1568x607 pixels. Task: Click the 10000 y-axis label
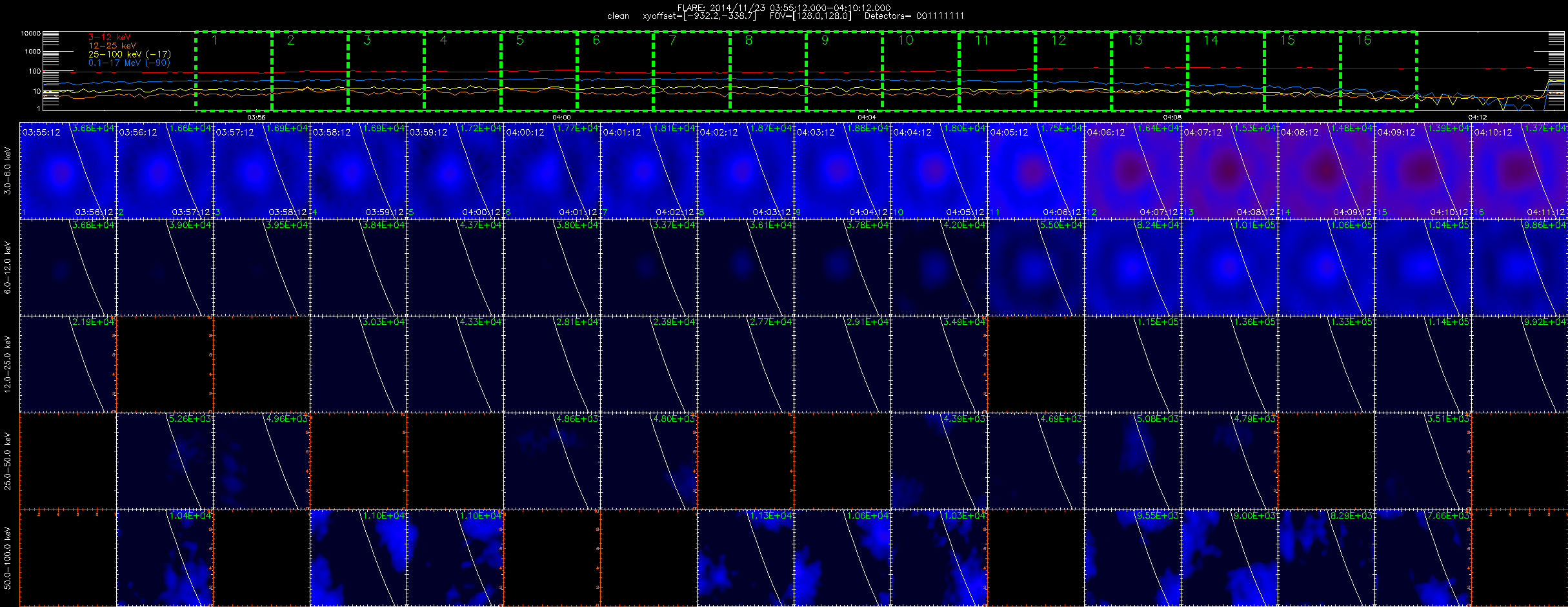pyautogui.click(x=31, y=33)
